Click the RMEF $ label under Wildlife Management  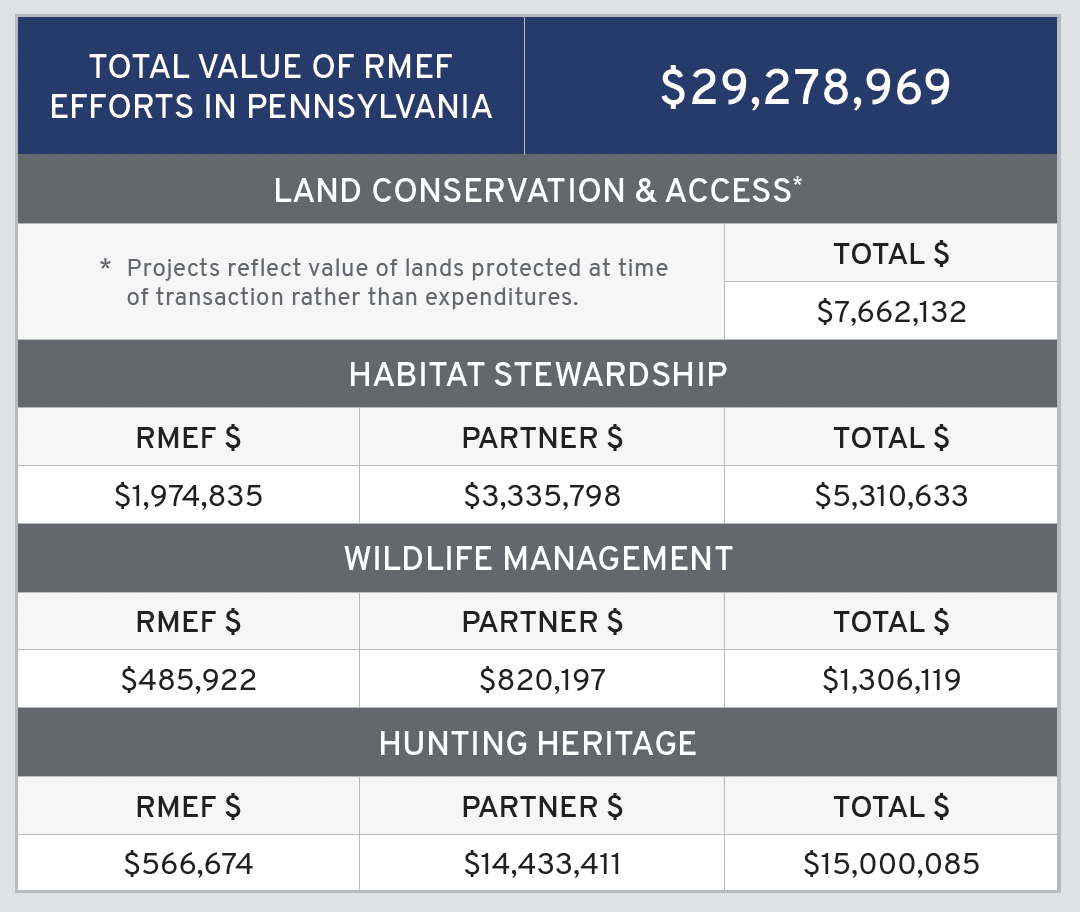click(x=189, y=622)
